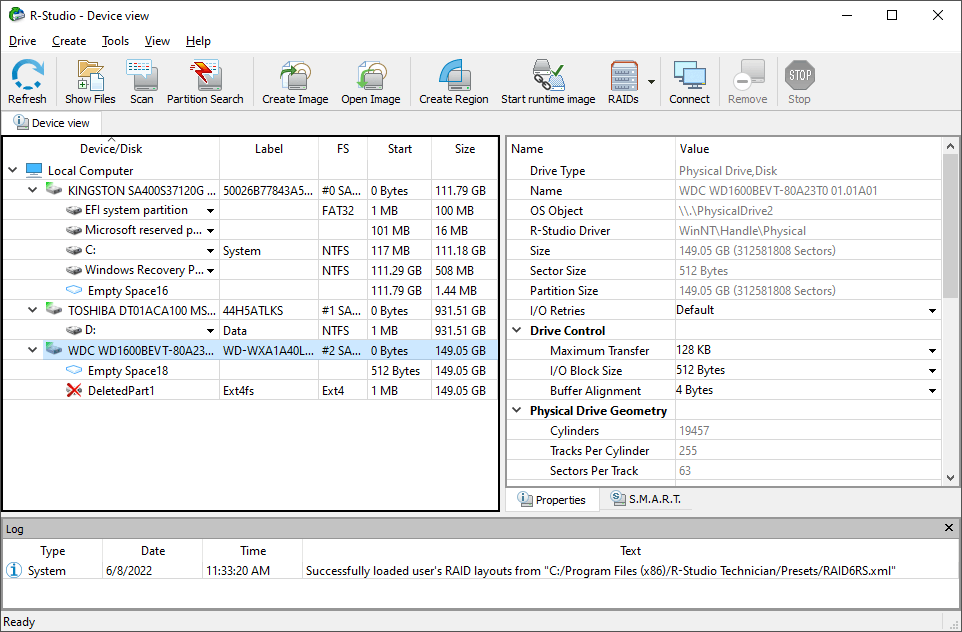
Task: Click the EFI system partition icon
Action: pyautogui.click(x=74, y=210)
